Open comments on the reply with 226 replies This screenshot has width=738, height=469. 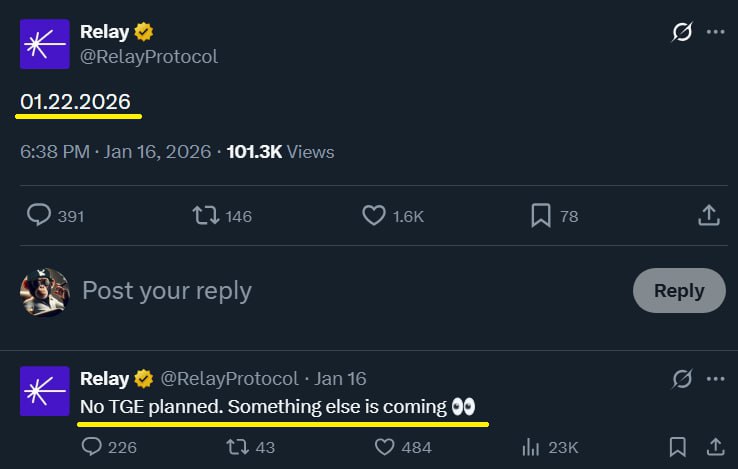tap(92, 447)
